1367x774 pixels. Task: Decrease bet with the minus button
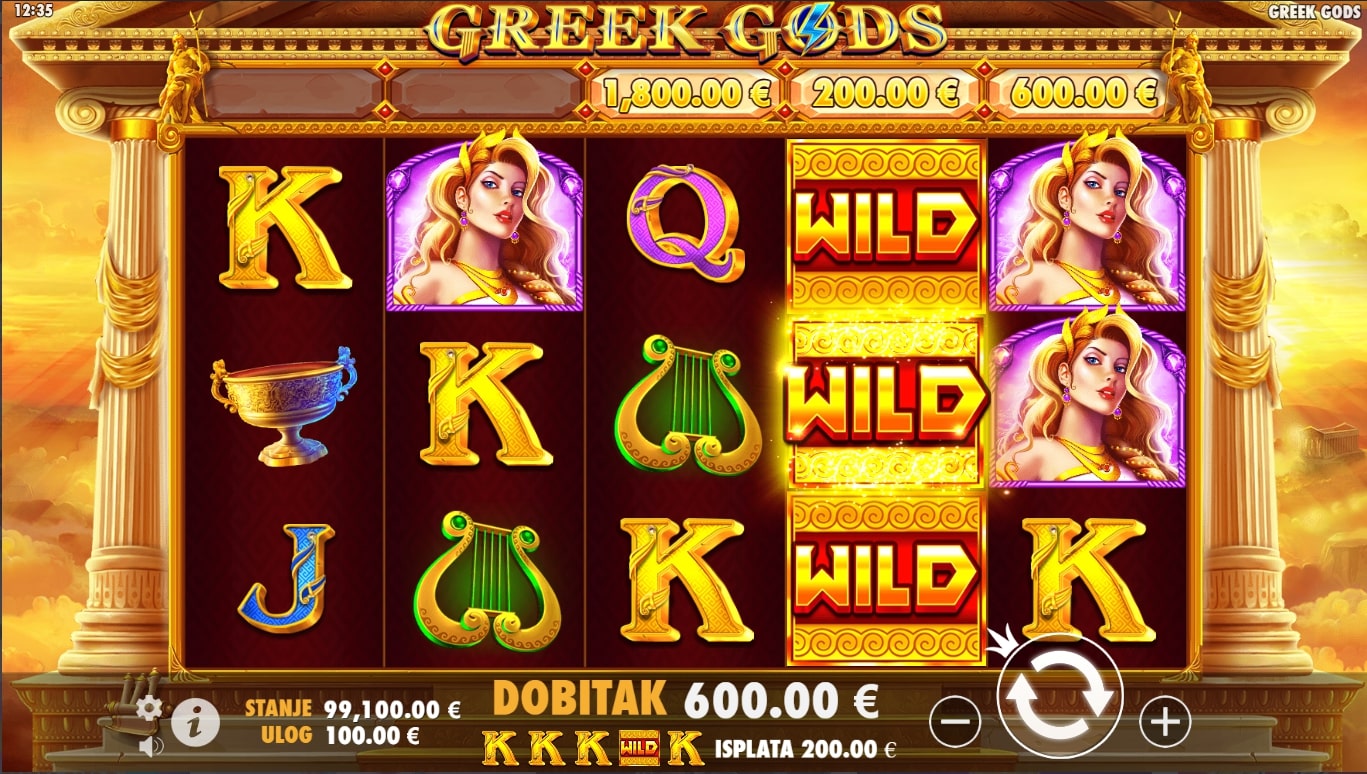click(956, 720)
